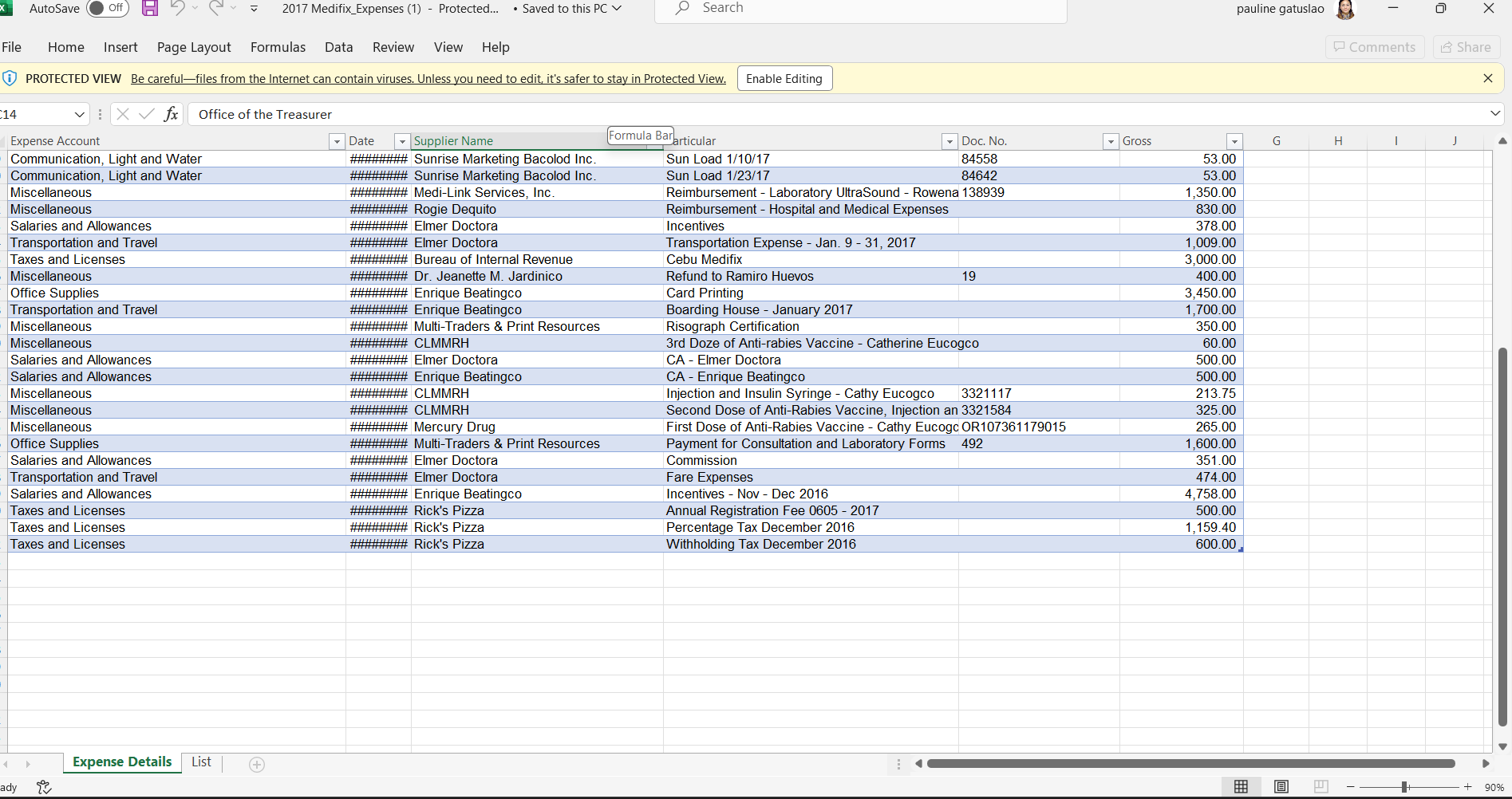
Task: Click the Protected View shield info icon
Action: tap(10, 78)
